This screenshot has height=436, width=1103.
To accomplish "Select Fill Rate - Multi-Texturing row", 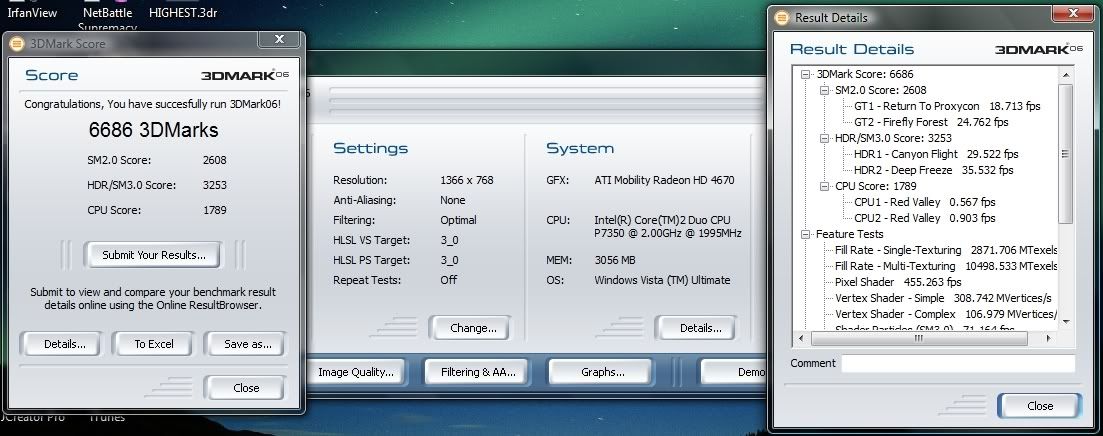I will 946,267.
